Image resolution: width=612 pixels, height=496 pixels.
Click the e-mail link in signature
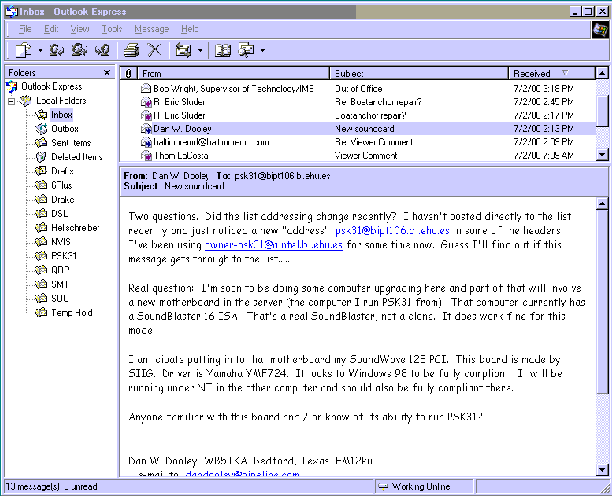(242, 474)
